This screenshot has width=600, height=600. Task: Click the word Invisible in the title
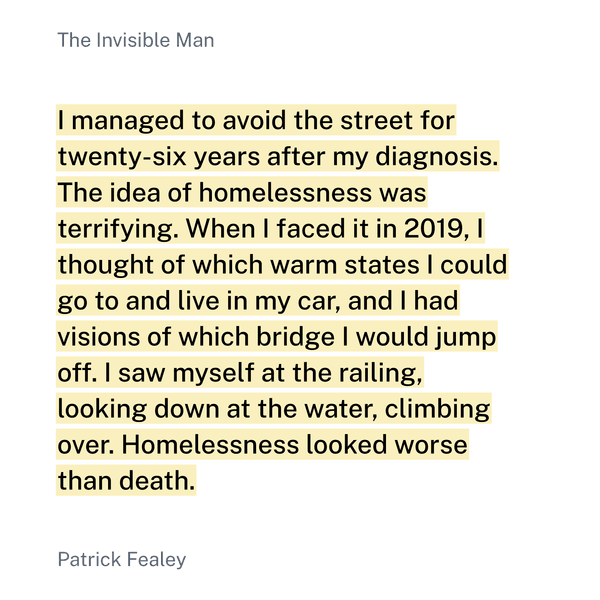pyautogui.click(x=133, y=40)
